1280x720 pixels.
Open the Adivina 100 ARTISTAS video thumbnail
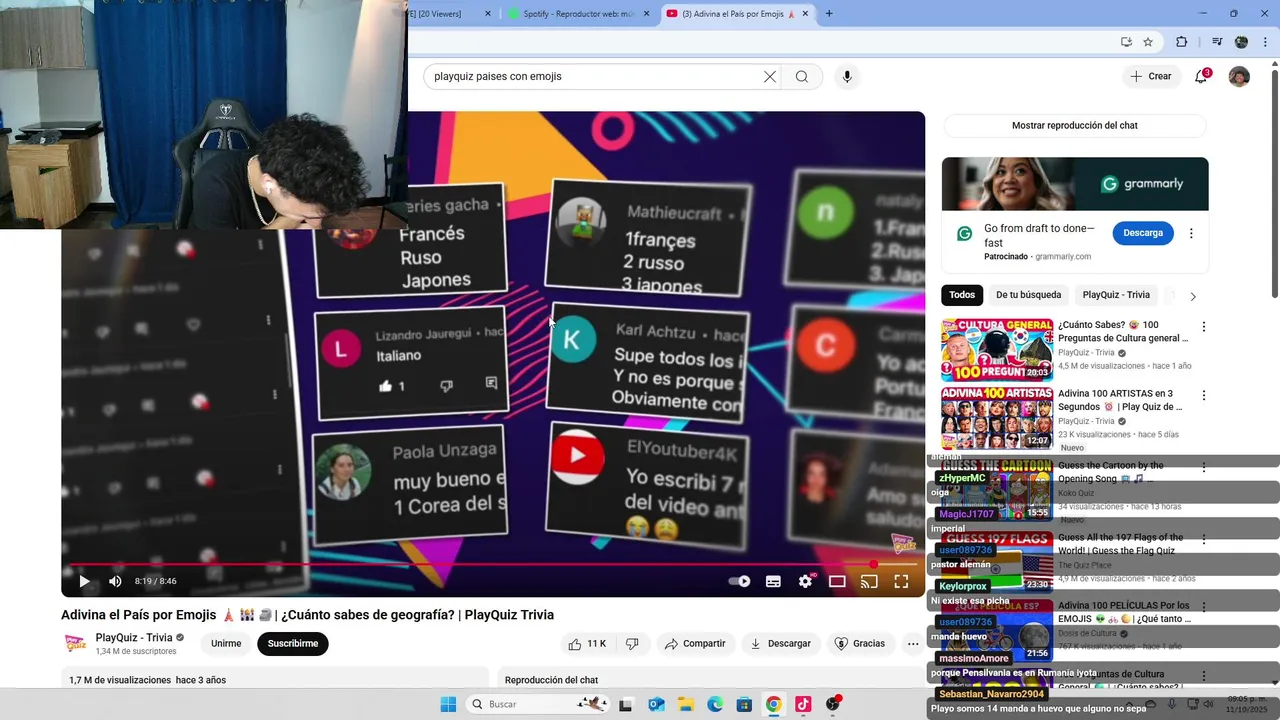pyautogui.click(x=997, y=418)
